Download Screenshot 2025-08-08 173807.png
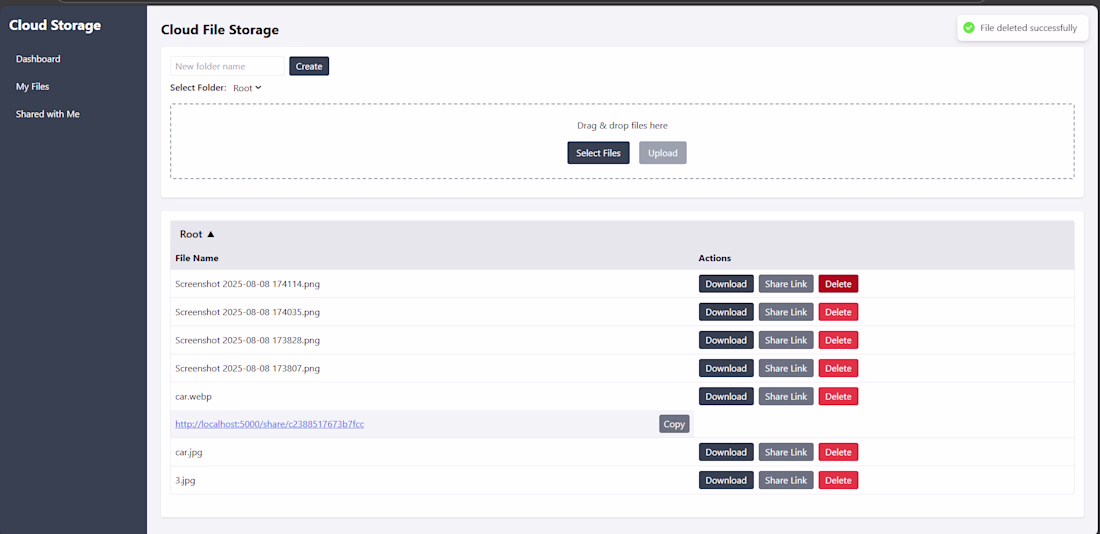Screen dimensions: 1100x534 (x=726, y=368)
